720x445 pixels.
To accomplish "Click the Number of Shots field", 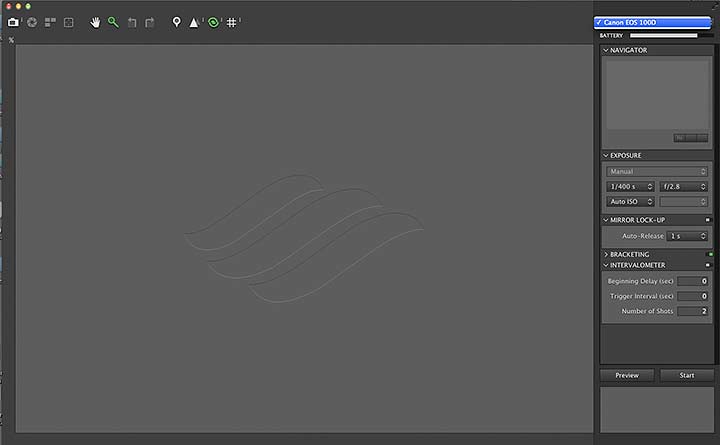I will [x=692, y=311].
